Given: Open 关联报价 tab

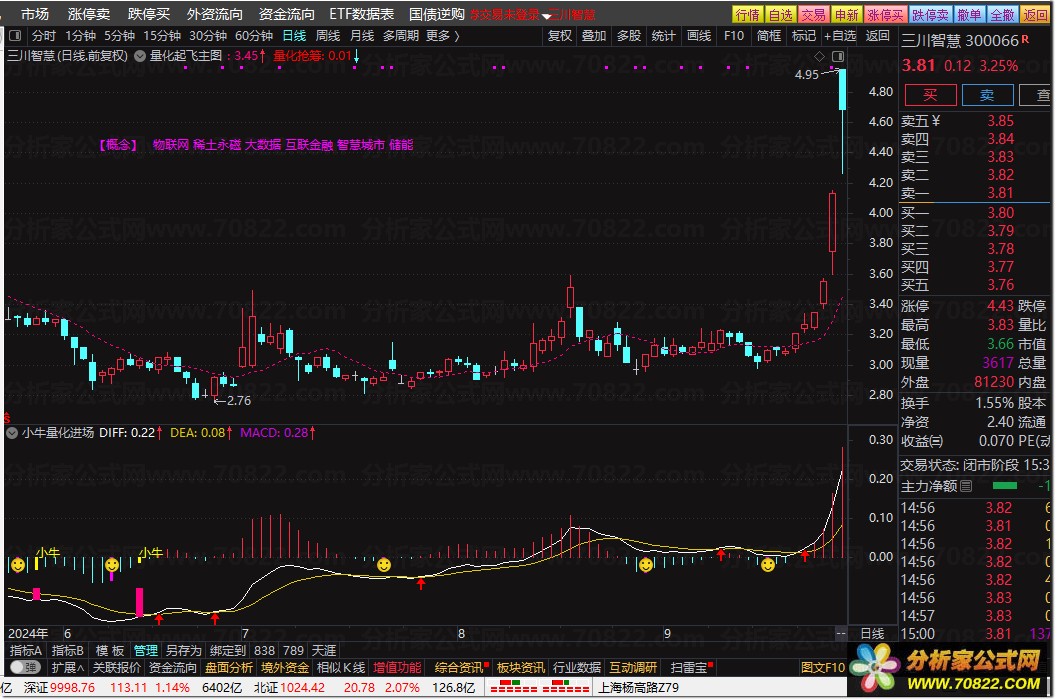Looking at the screenshot, I should pos(117,668).
